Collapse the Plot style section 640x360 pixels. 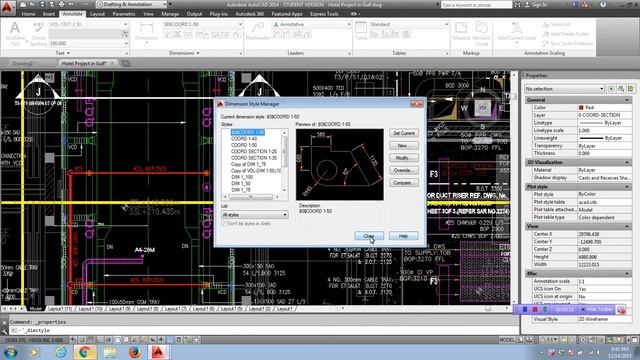pyautogui.click(x=627, y=187)
